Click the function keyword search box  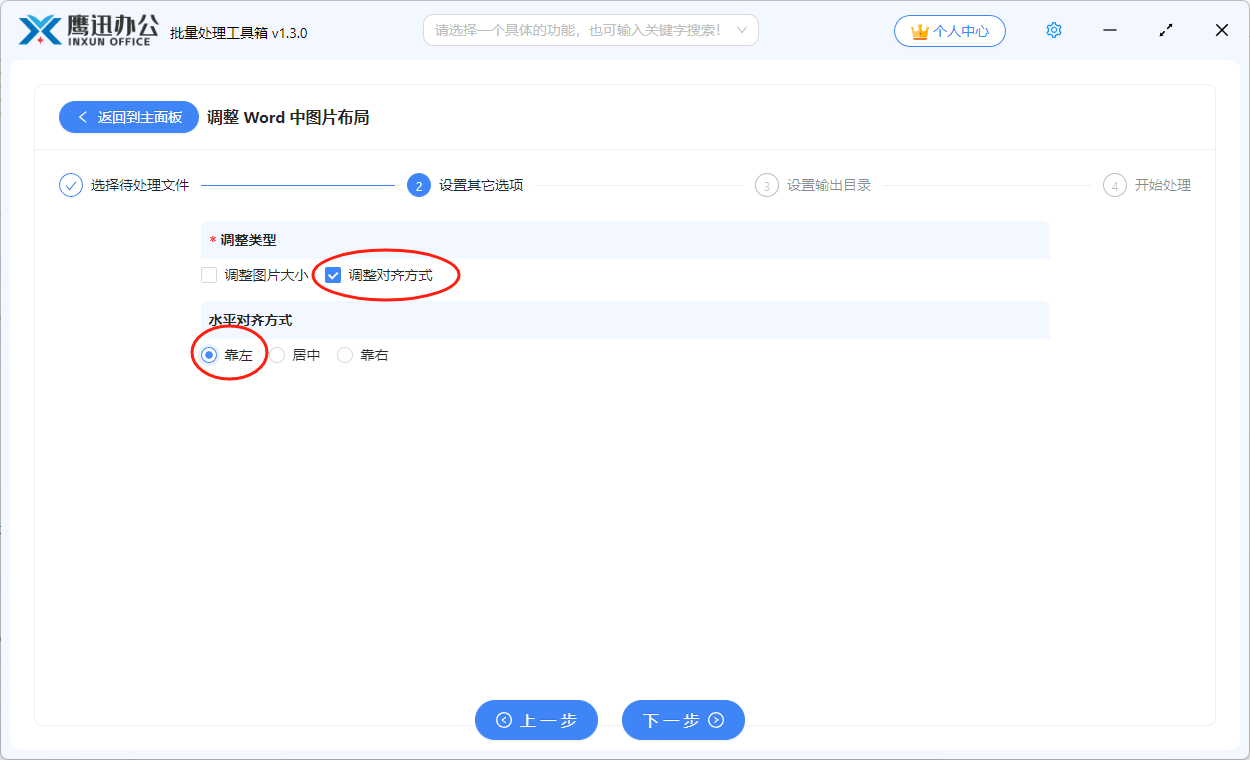click(591, 30)
